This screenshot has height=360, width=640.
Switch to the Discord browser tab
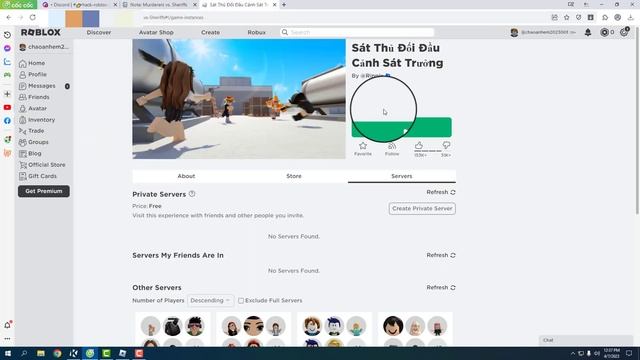80,4
